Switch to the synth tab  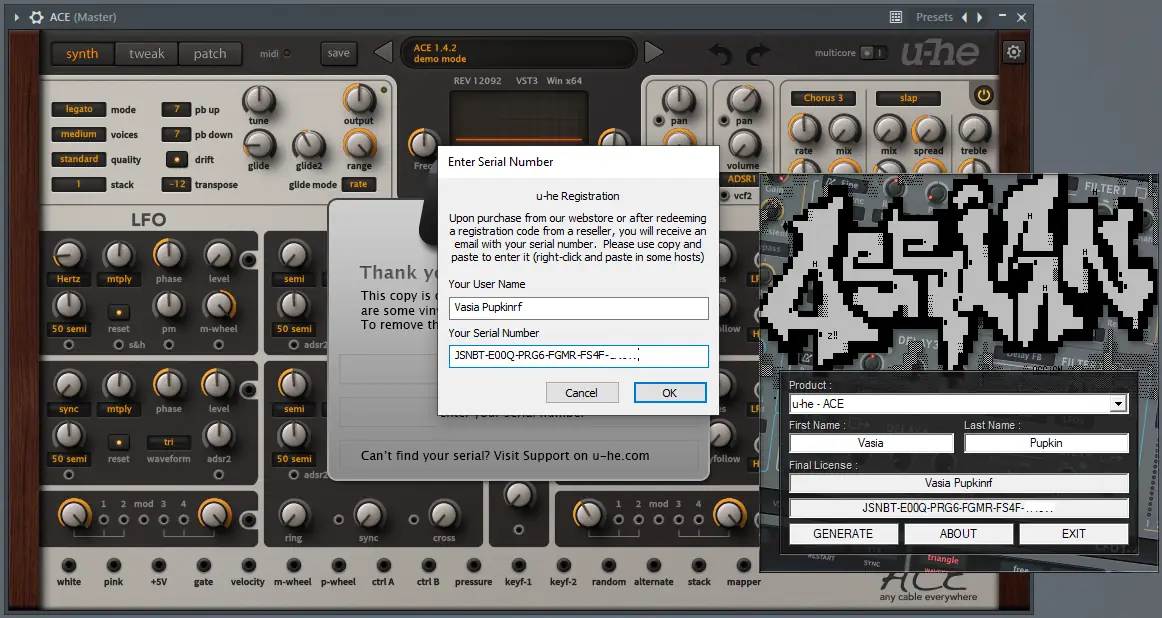tap(82, 53)
